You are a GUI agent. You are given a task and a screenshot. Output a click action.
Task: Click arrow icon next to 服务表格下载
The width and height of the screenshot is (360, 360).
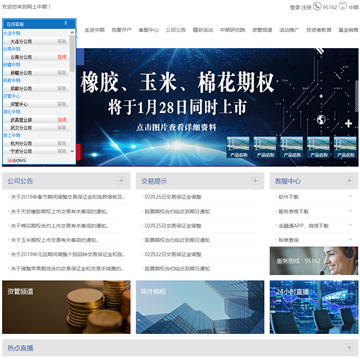coord(349,211)
